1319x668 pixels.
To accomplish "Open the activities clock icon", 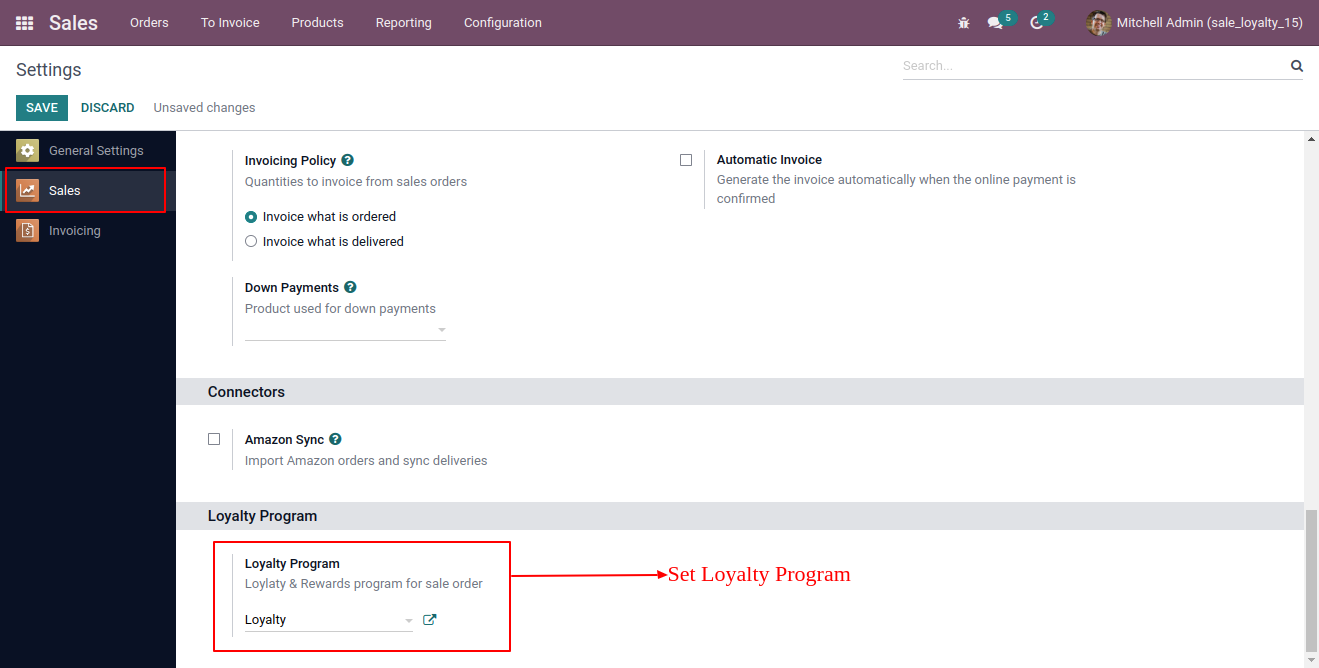I will (1036, 22).
